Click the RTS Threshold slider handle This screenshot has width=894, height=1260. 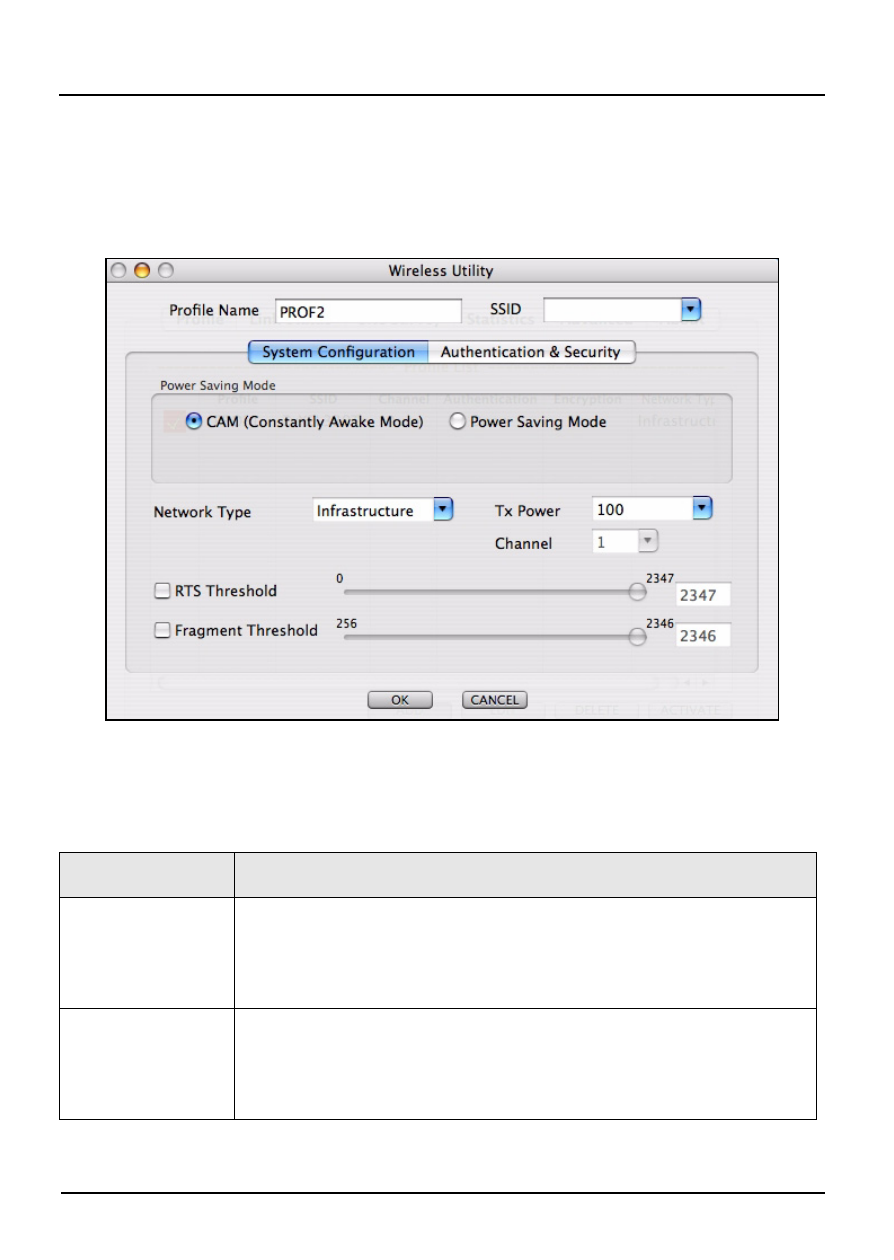pyautogui.click(x=636, y=592)
